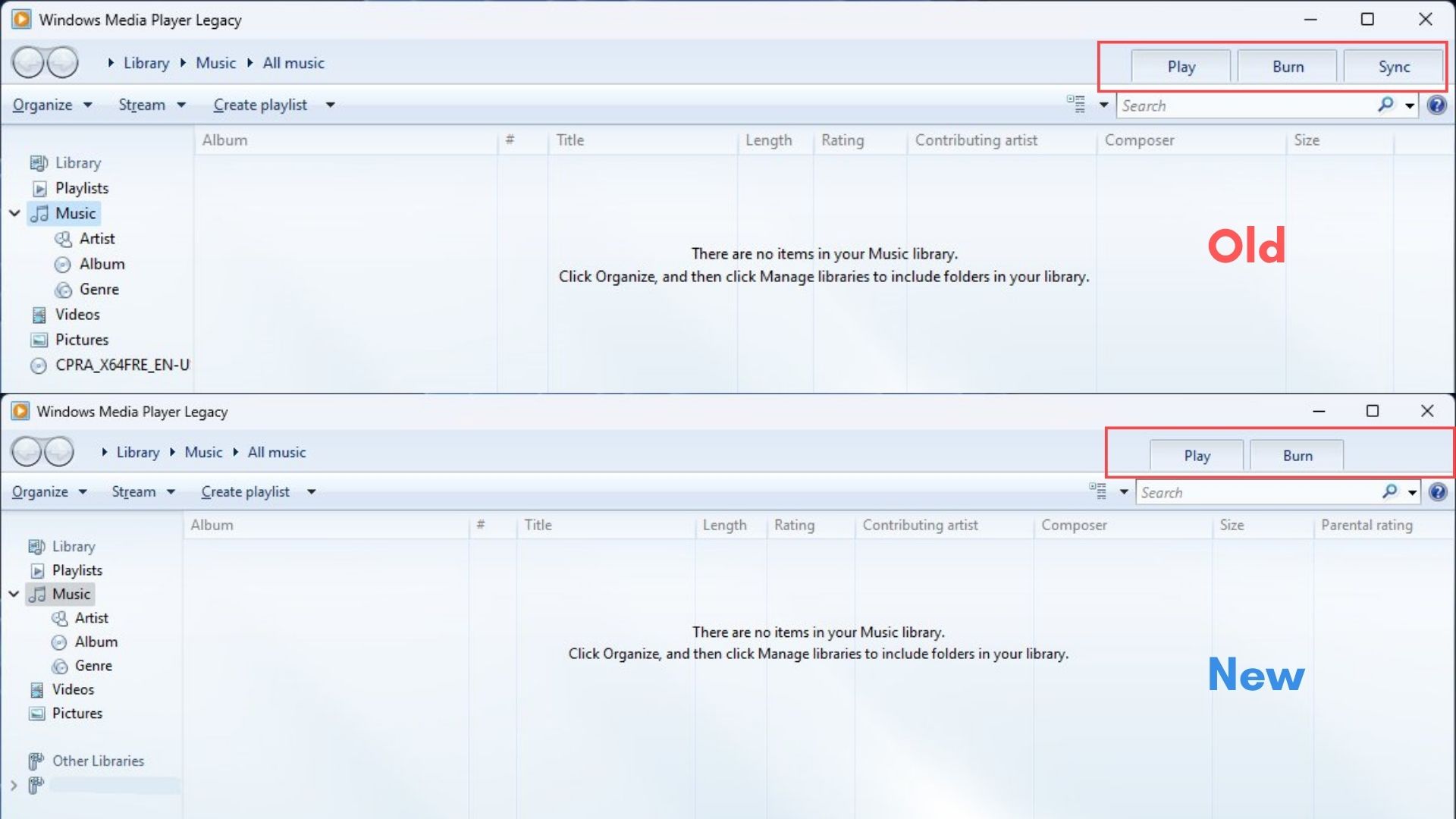1456x819 pixels.
Task: Click the Videos icon in the bottom window
Action: pos(36,690)
